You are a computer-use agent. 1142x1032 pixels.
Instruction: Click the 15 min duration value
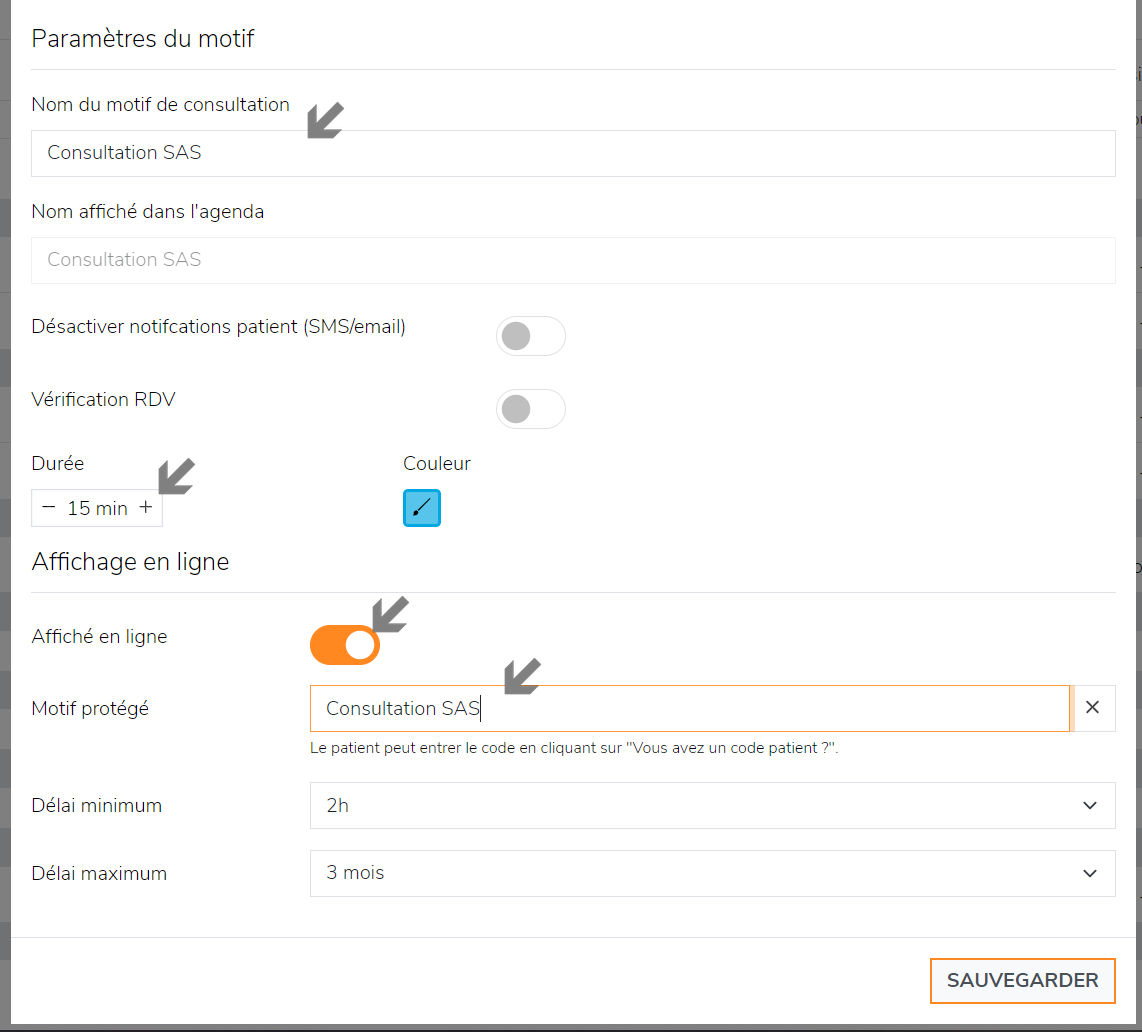point(97,508)
